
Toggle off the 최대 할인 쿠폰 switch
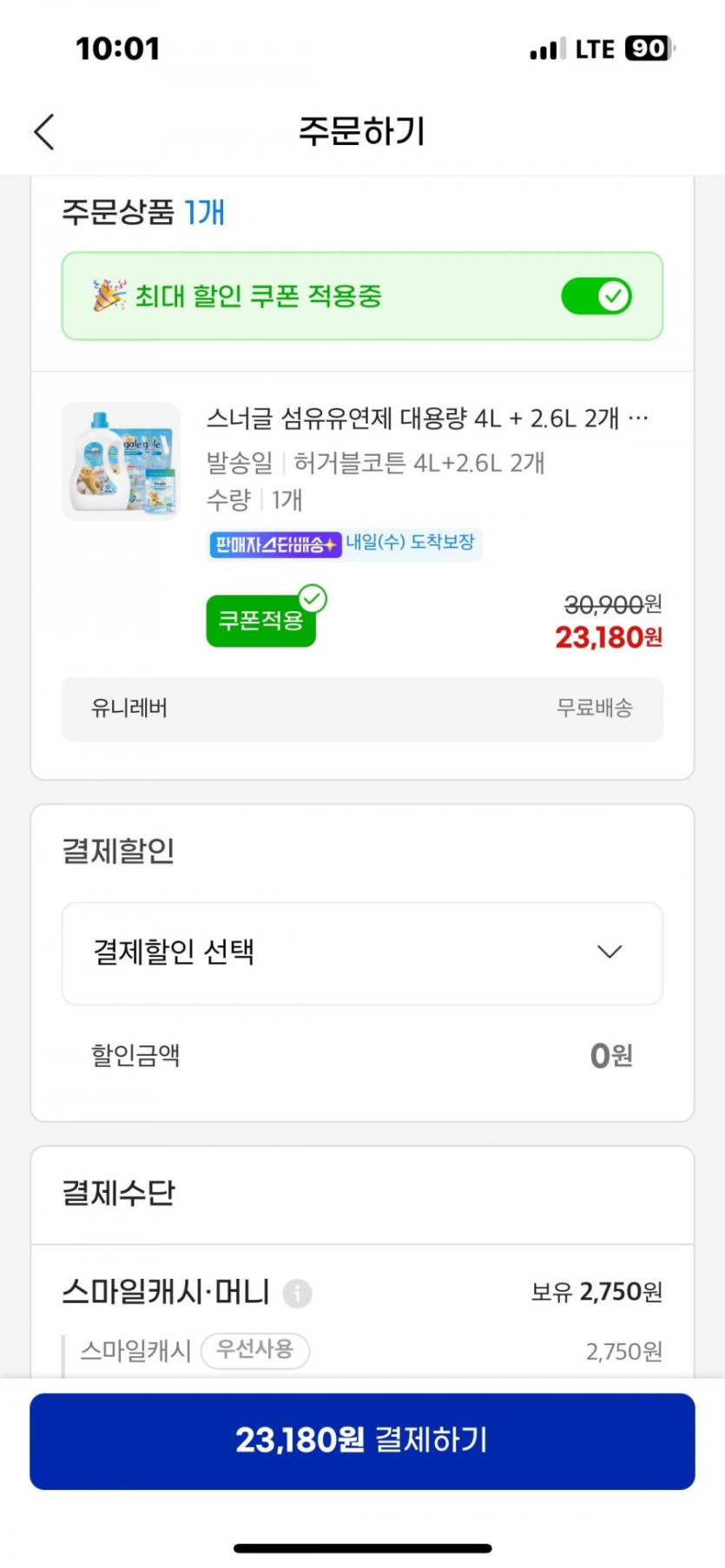[x=596, y=296]
